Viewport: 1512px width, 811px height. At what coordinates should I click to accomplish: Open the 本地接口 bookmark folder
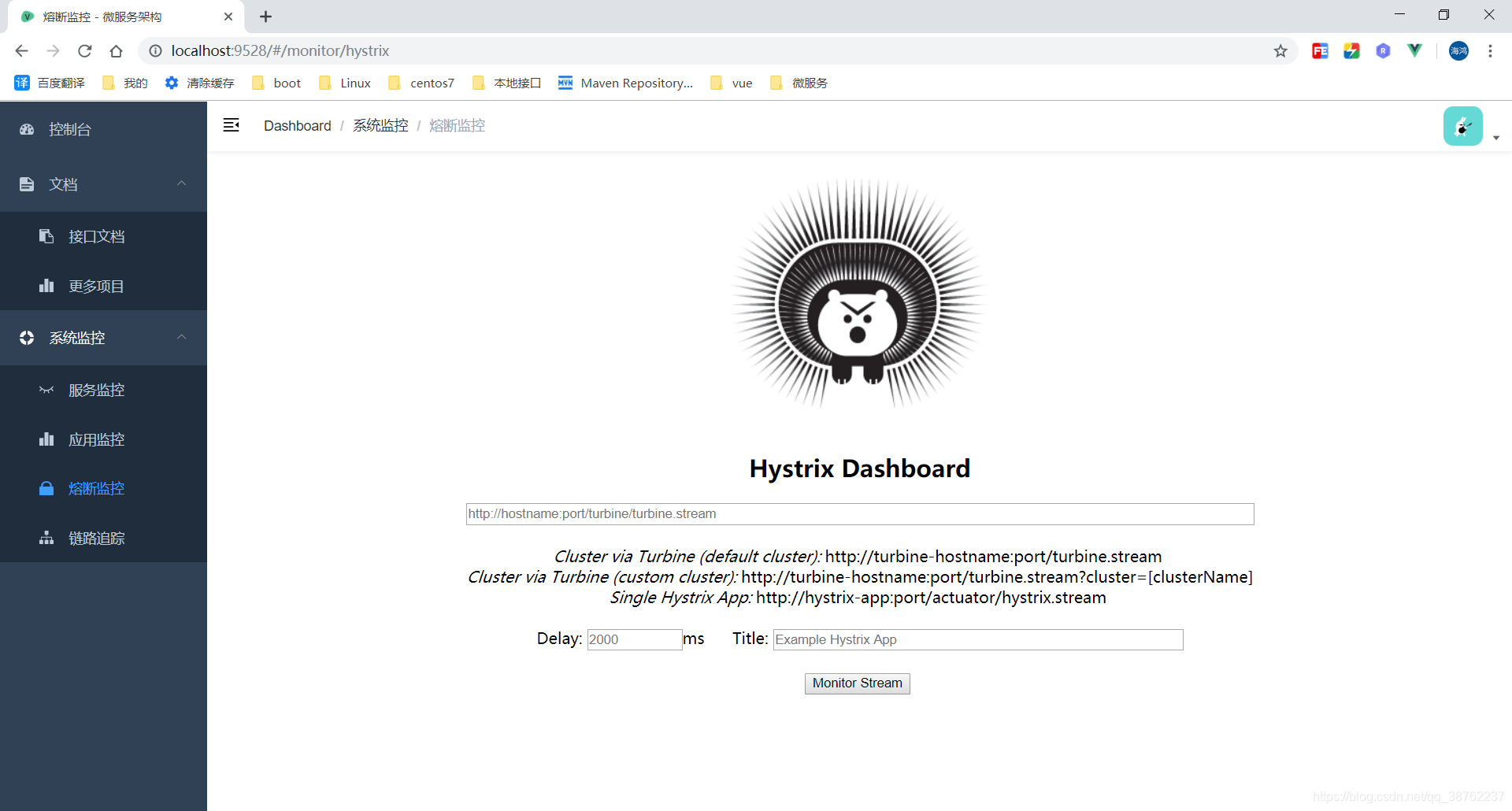point(506,83)
